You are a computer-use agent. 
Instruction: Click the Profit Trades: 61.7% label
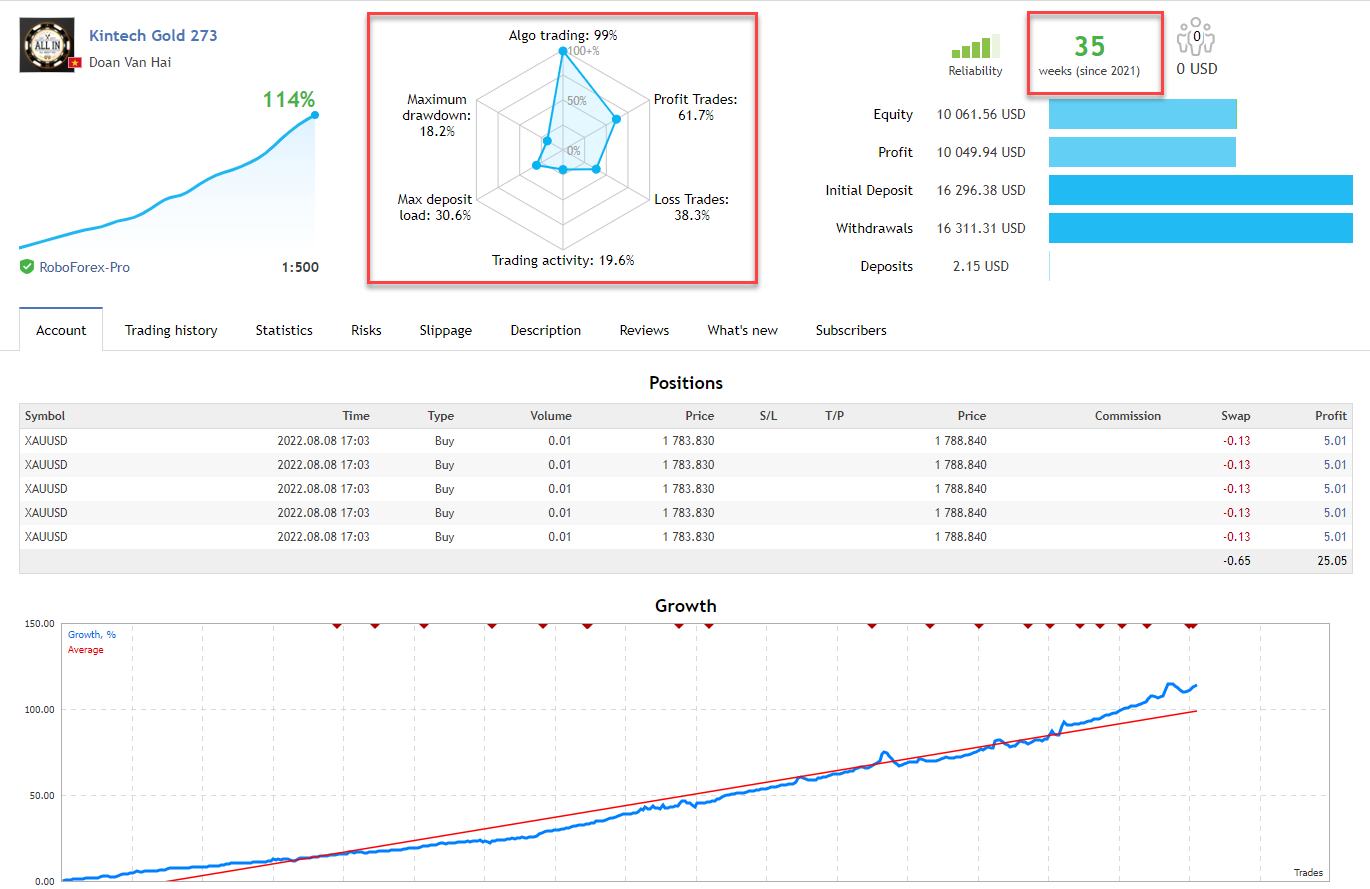coord(695,107)
